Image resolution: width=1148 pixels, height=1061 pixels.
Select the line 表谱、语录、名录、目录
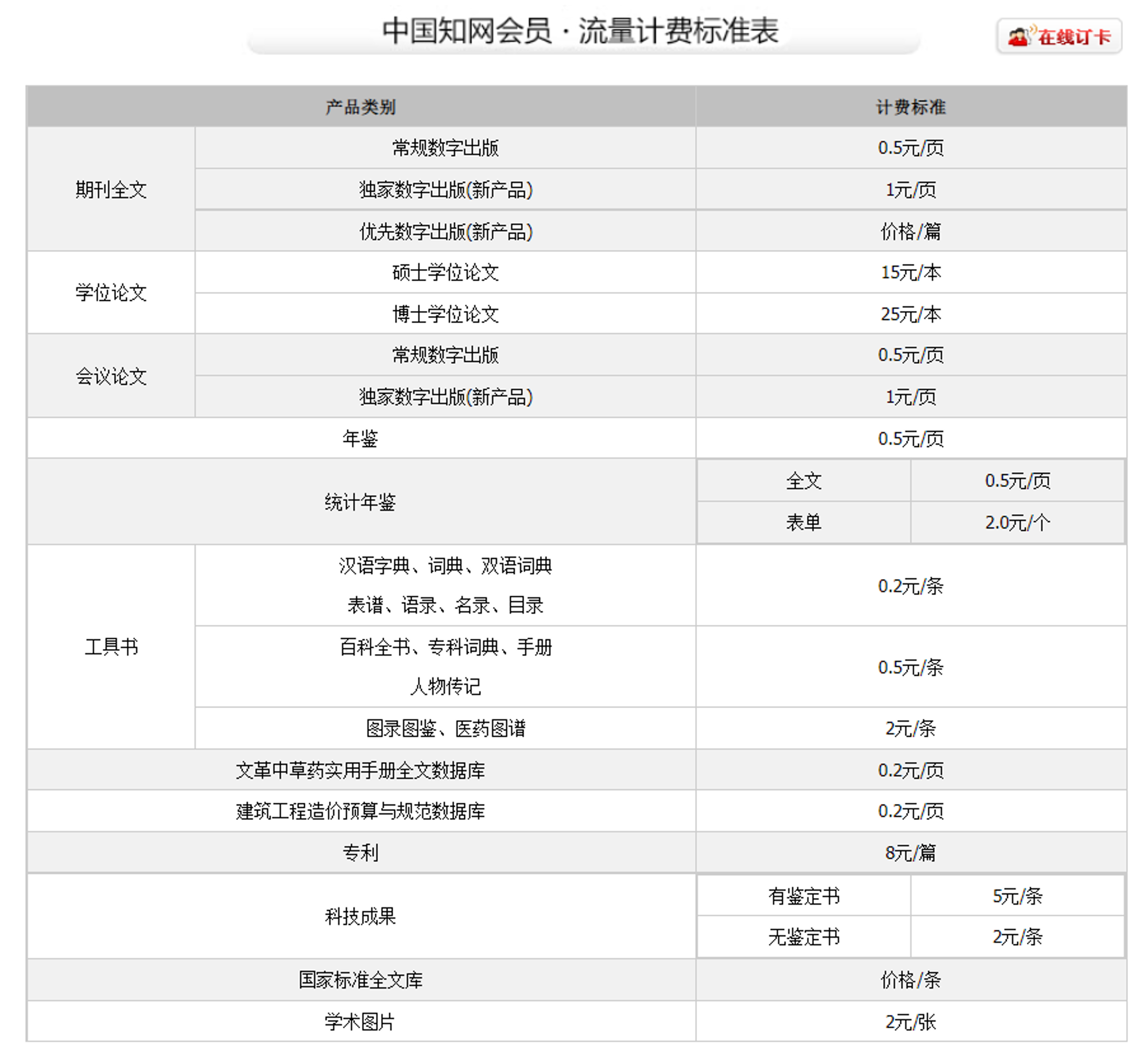tap(445, 605)
